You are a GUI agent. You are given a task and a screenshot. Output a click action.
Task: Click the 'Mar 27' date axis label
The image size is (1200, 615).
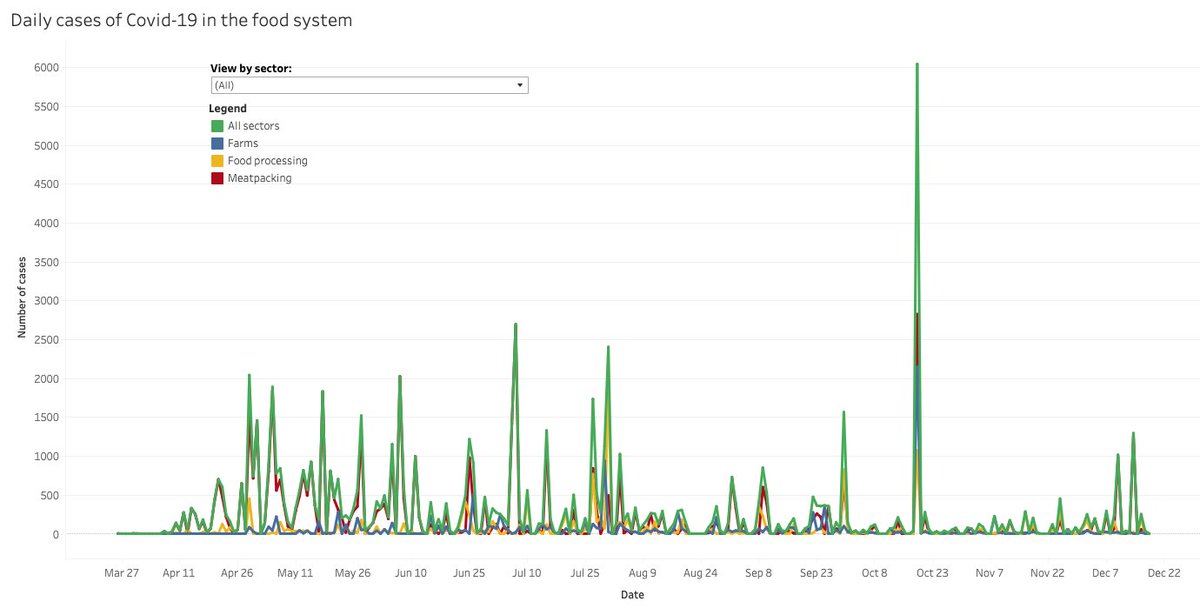tap(121, 572)
